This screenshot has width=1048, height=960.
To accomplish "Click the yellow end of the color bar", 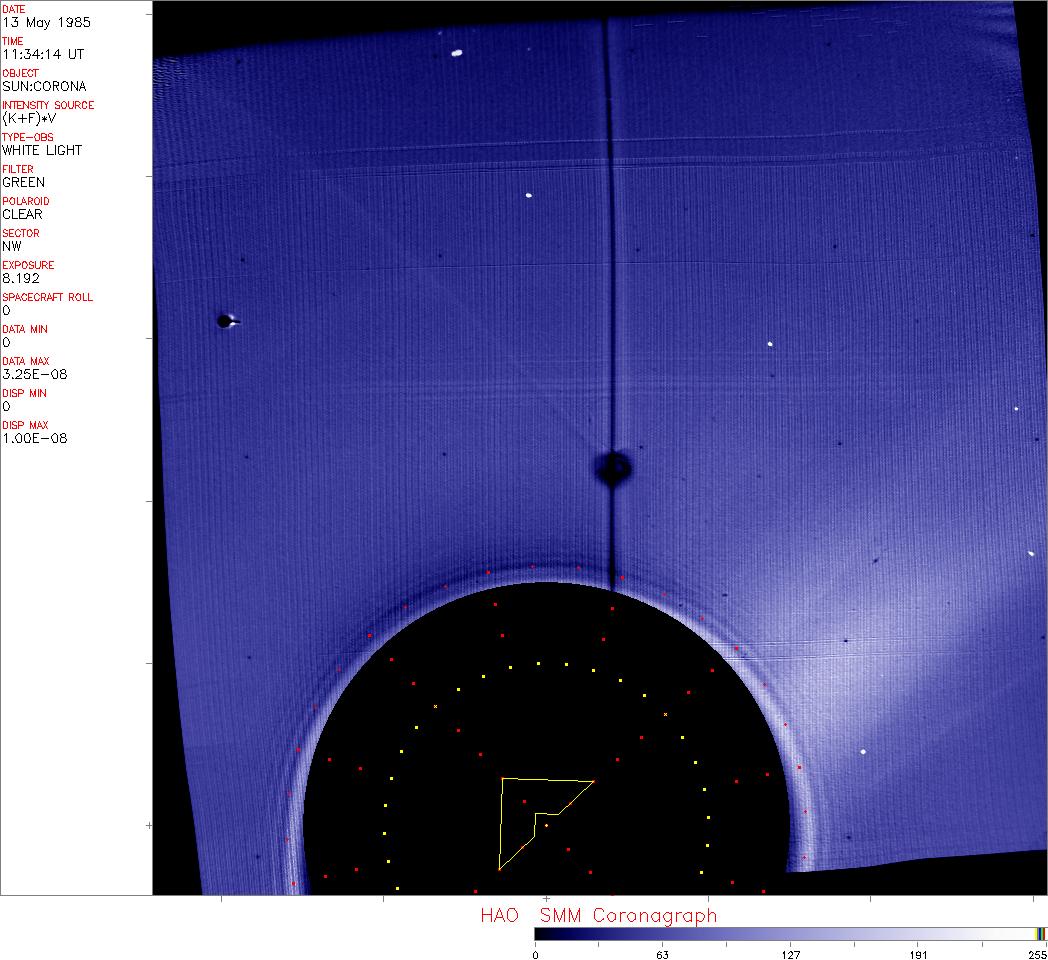I will (x=1040, y=933).
